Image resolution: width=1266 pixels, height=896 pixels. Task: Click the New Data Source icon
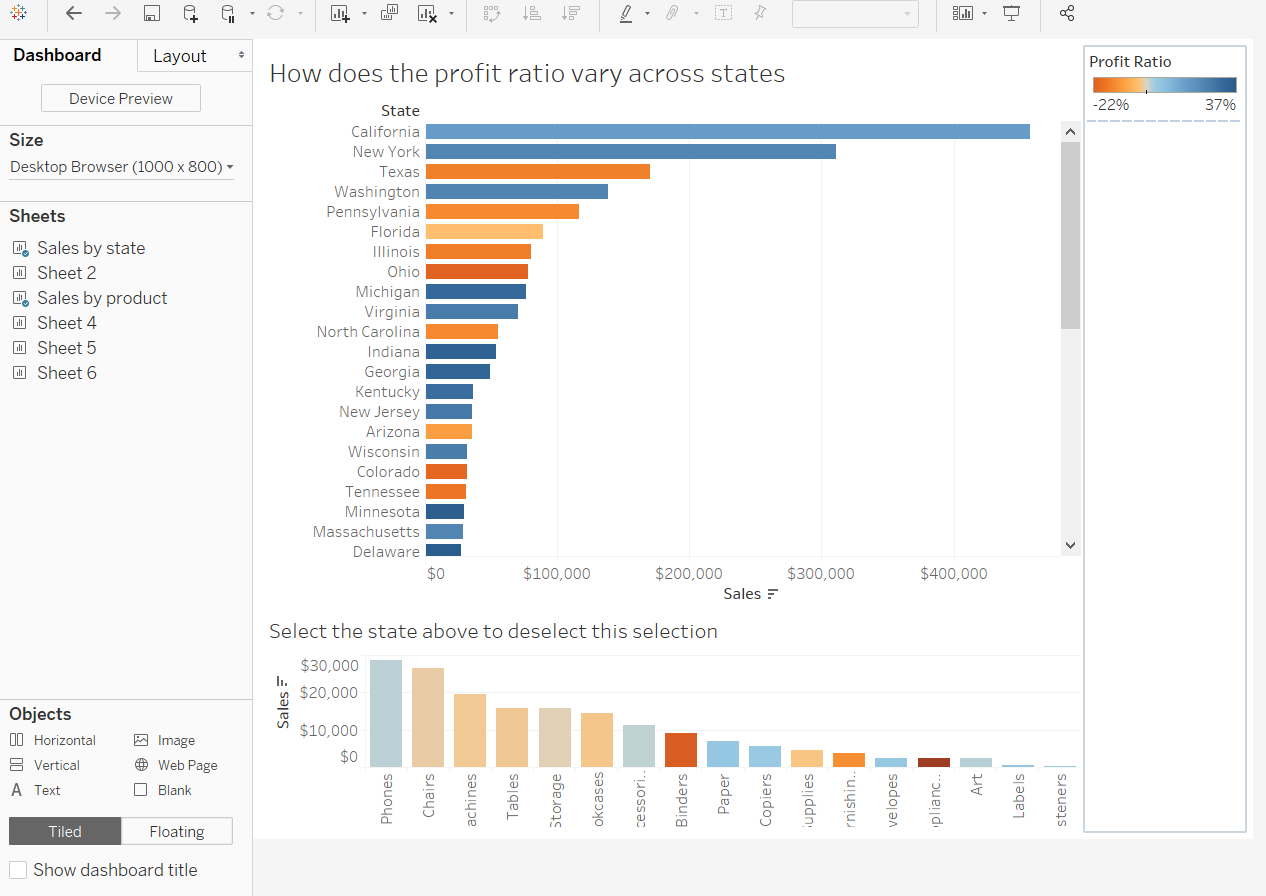(190, 13)
